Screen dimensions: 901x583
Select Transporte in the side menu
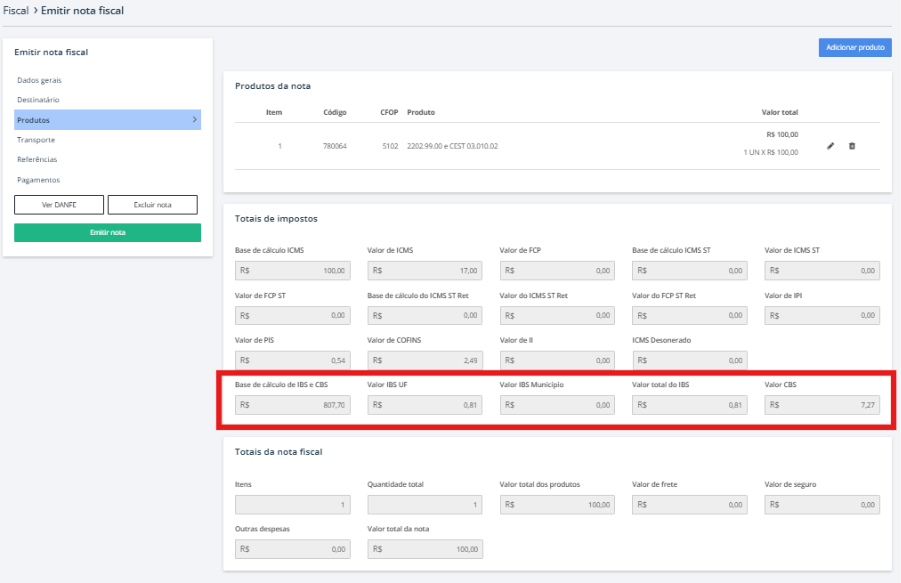[36, 140]
